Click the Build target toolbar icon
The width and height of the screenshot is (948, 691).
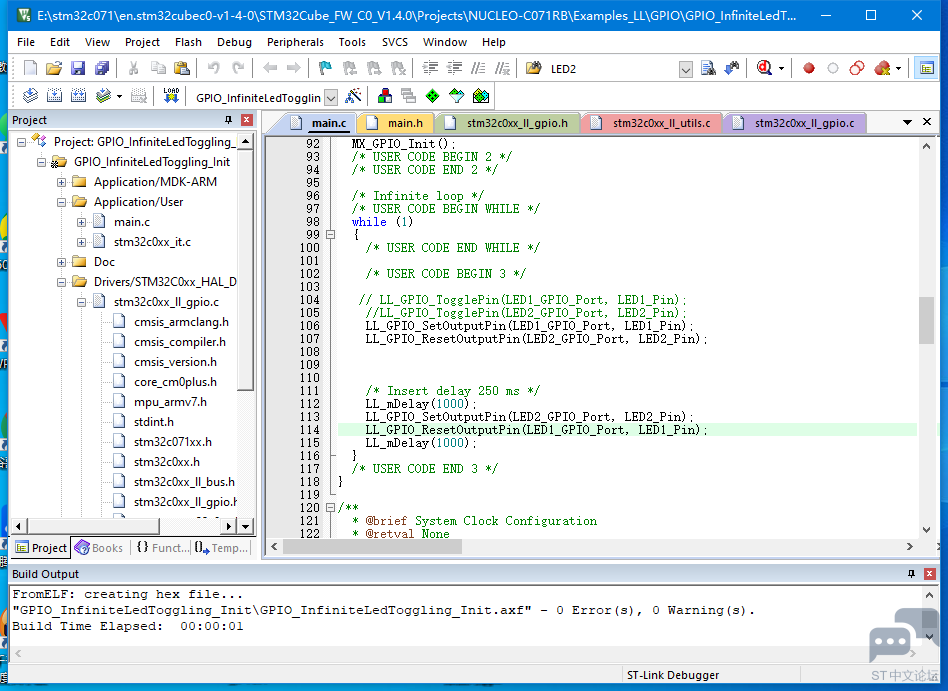54,96
